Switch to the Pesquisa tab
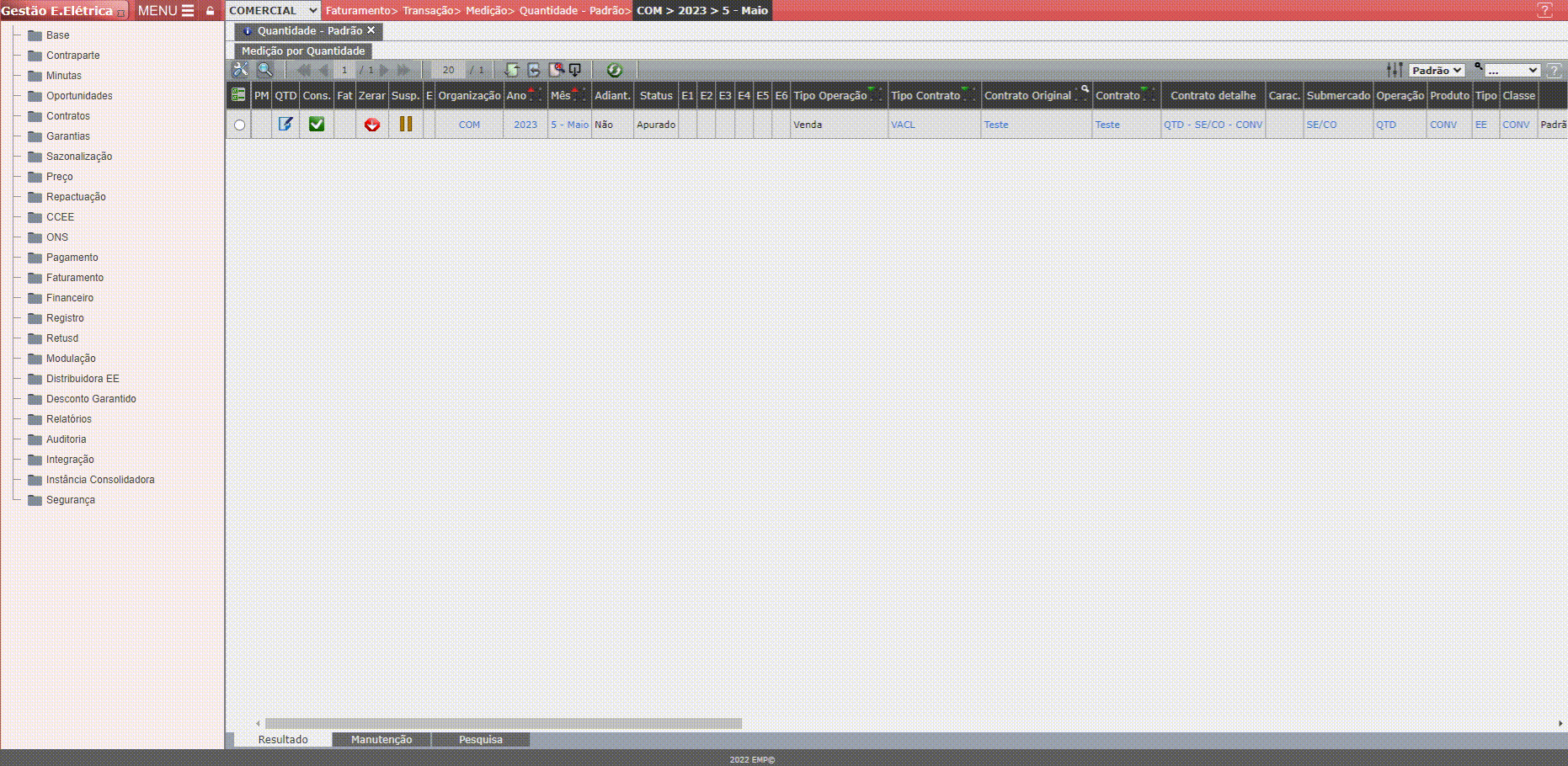The image size is (1568, 766). click(480, 740)
